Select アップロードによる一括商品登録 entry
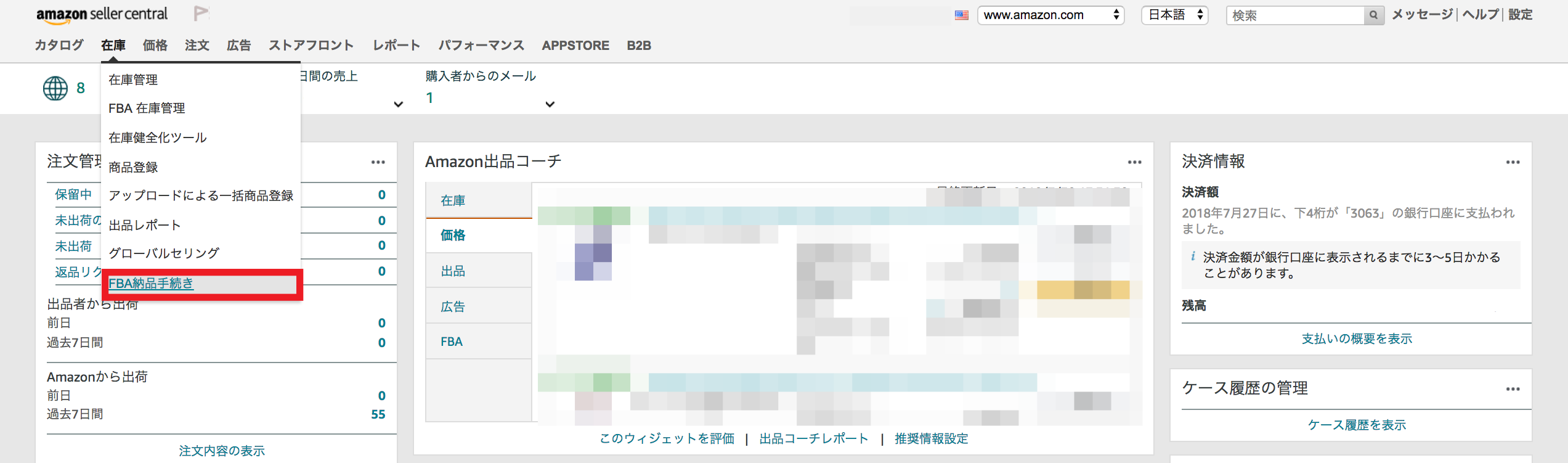1568x463 pixels. [201, 195]
